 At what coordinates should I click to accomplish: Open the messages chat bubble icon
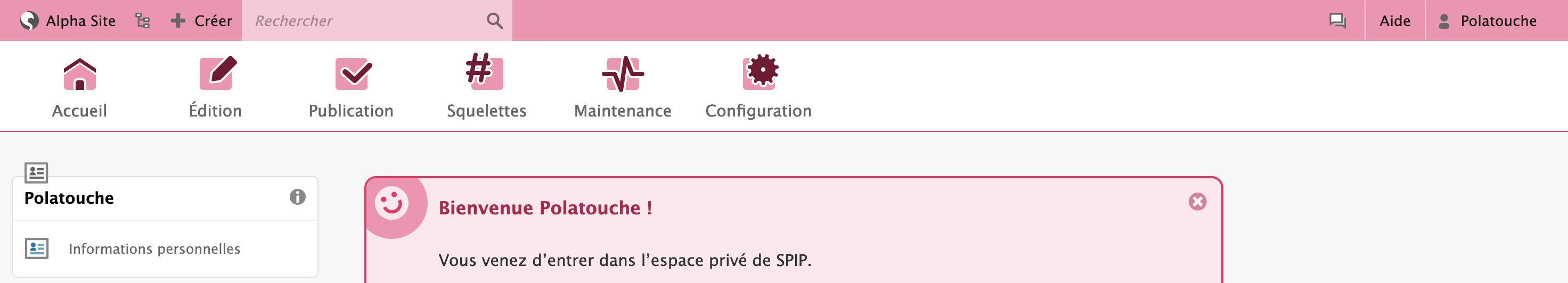(x=1337, y=21)
